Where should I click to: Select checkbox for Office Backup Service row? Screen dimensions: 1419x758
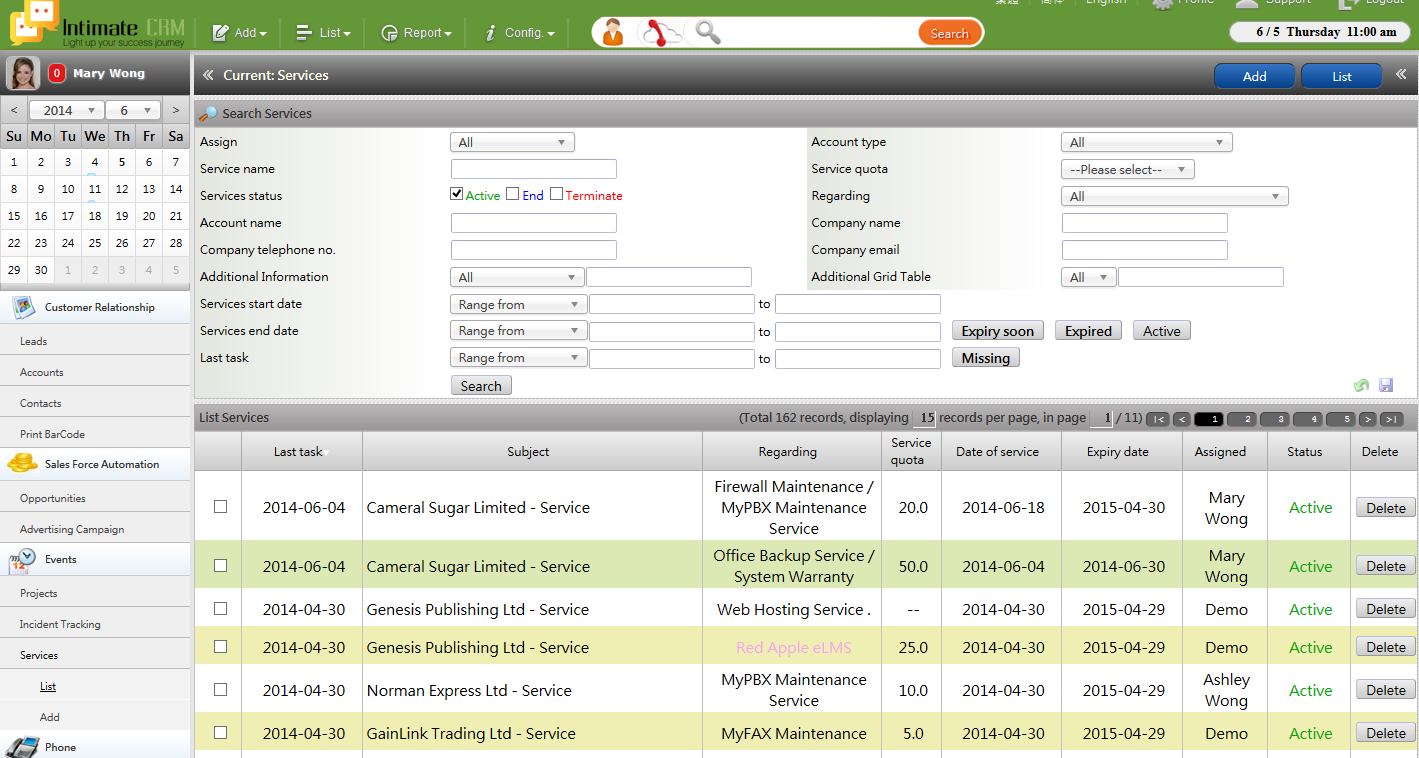220,565
